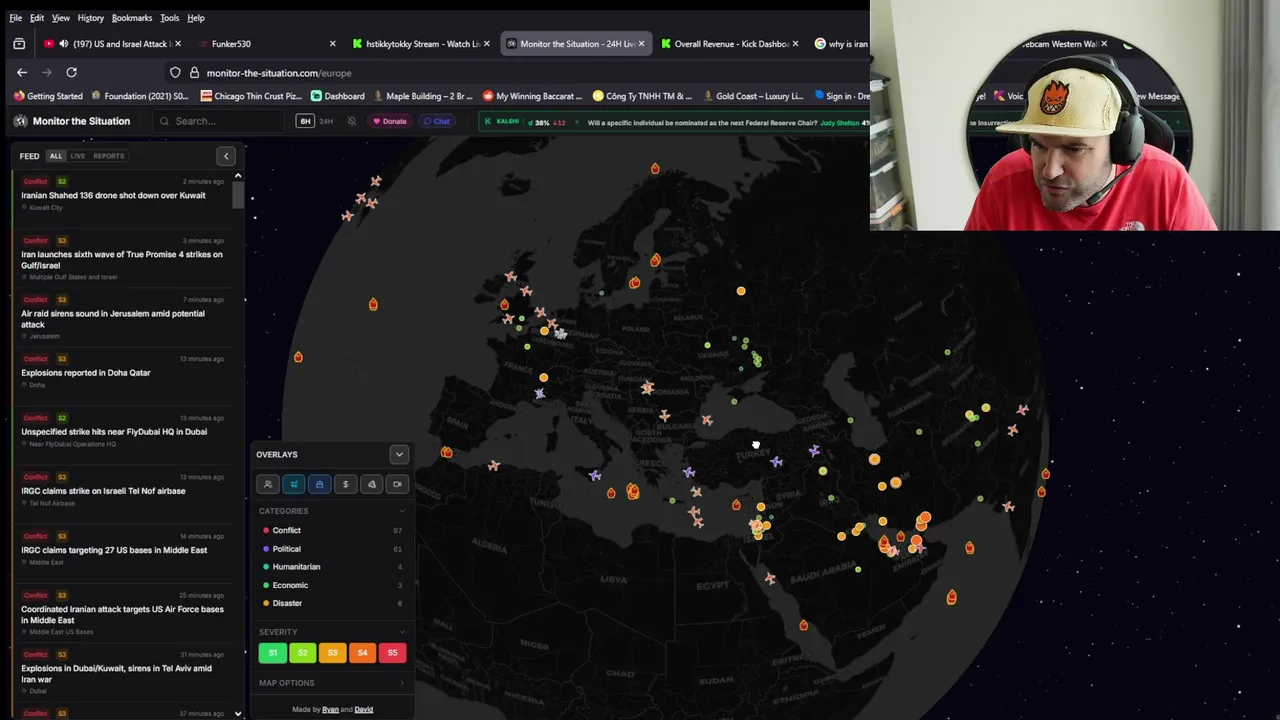This screenshot has width=1280, height=720.
Task: Collapse the feed panel with chevron
Action: click(226, 156)
